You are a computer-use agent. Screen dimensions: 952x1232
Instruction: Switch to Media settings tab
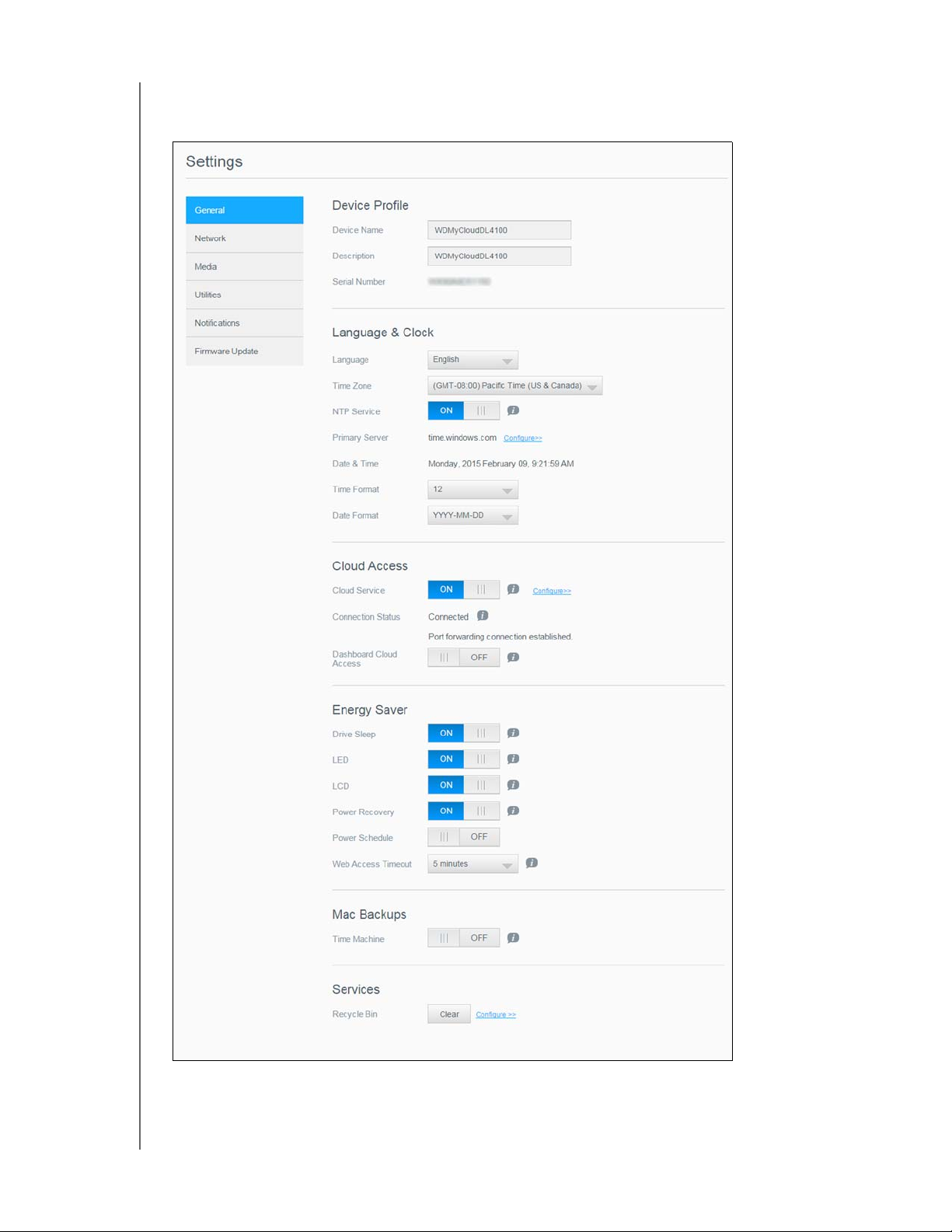245,267
